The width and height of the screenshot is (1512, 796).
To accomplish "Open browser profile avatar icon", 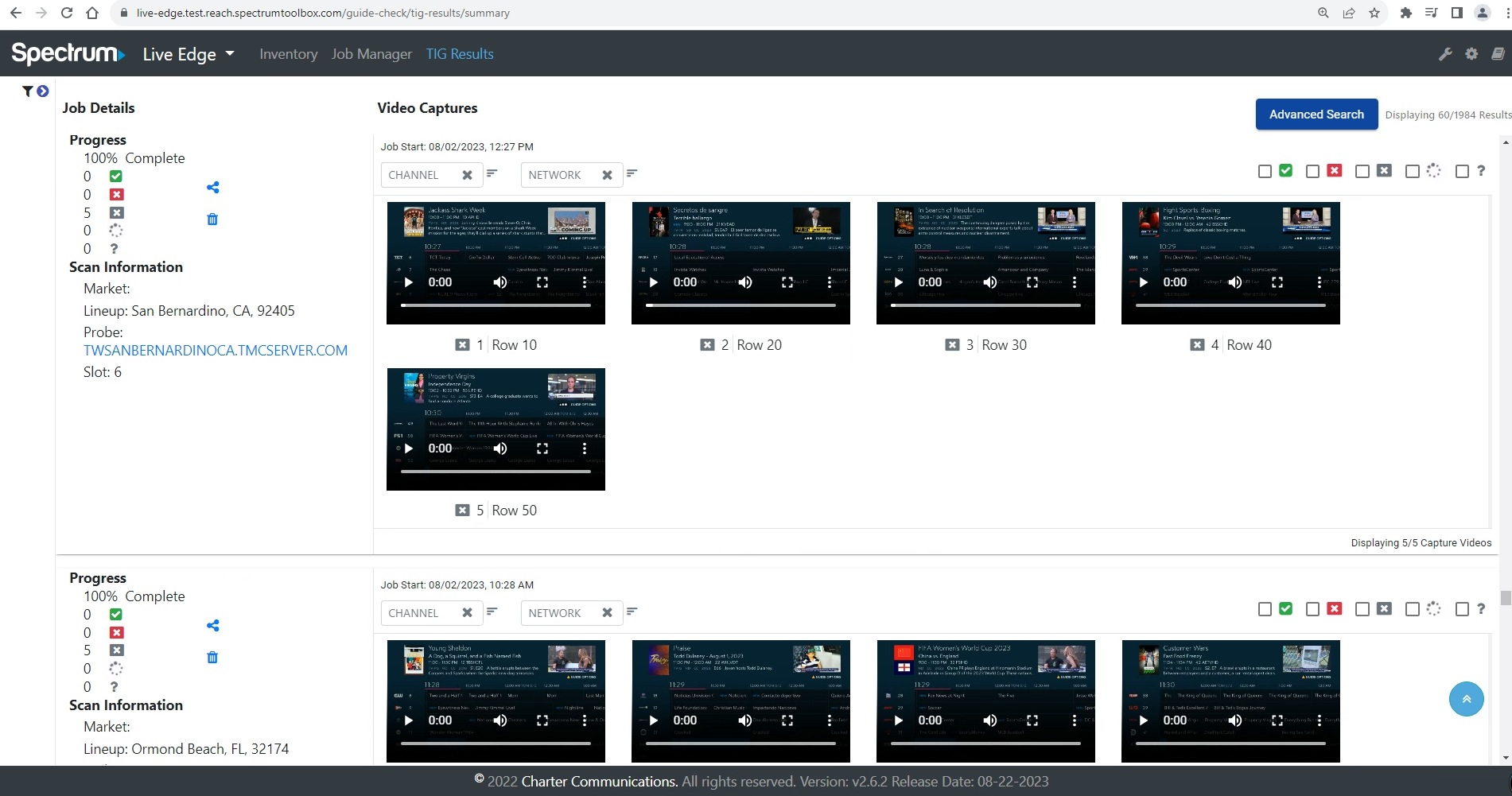I will point(1483,13).
